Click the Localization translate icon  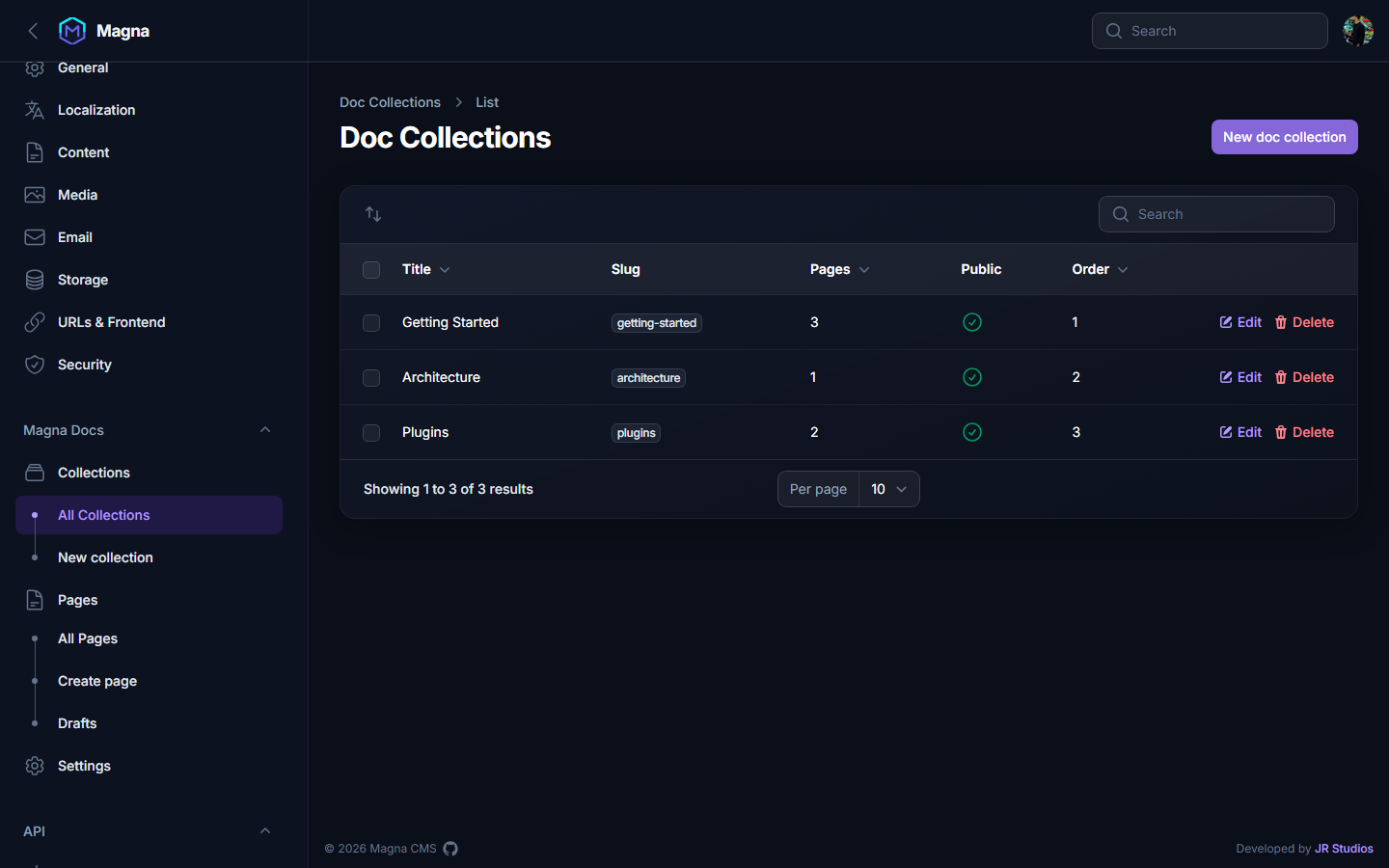pos(35,110)
